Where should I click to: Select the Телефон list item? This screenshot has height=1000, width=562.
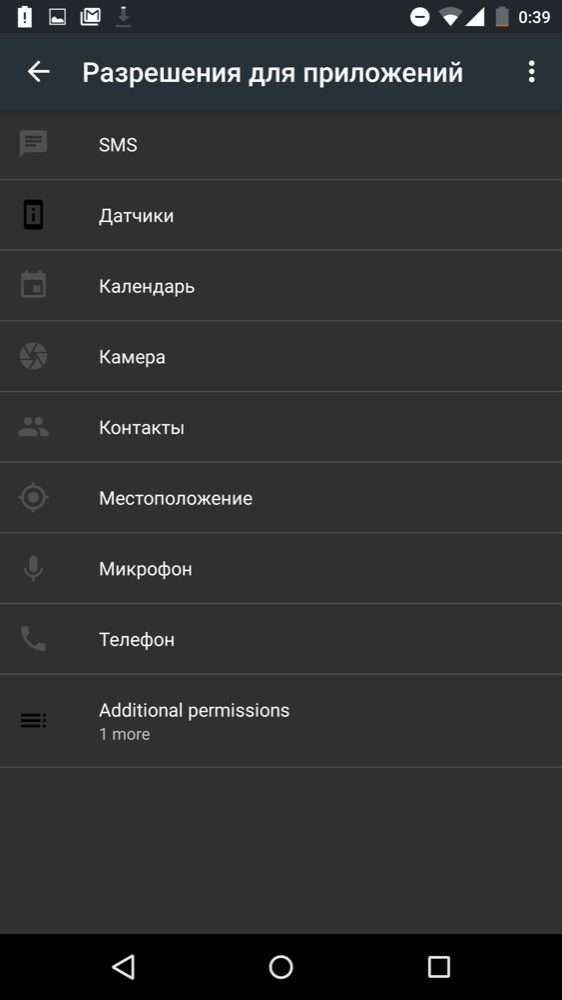(x=281, y=639)
